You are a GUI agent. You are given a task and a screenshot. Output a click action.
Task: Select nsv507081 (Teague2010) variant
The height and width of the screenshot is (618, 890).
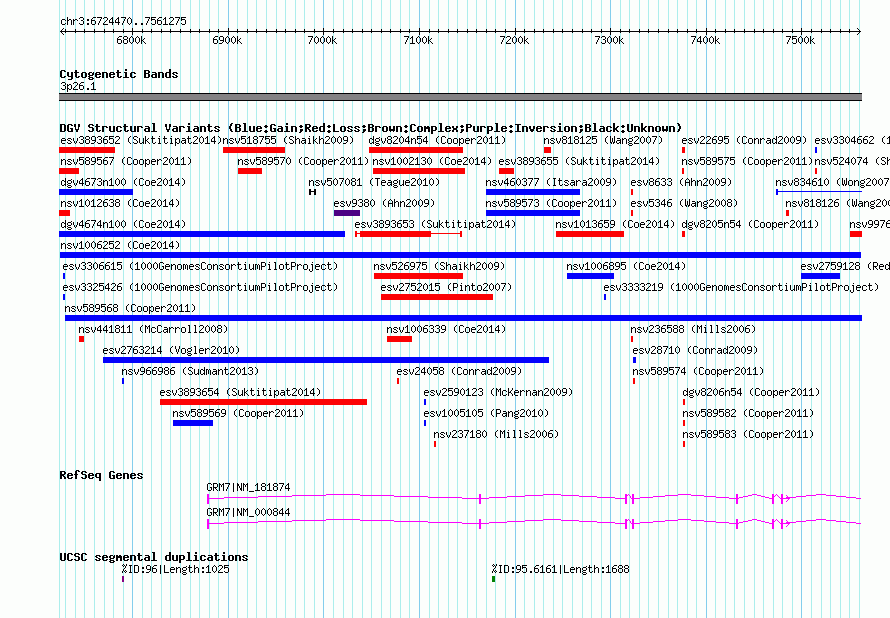point(374,182)
